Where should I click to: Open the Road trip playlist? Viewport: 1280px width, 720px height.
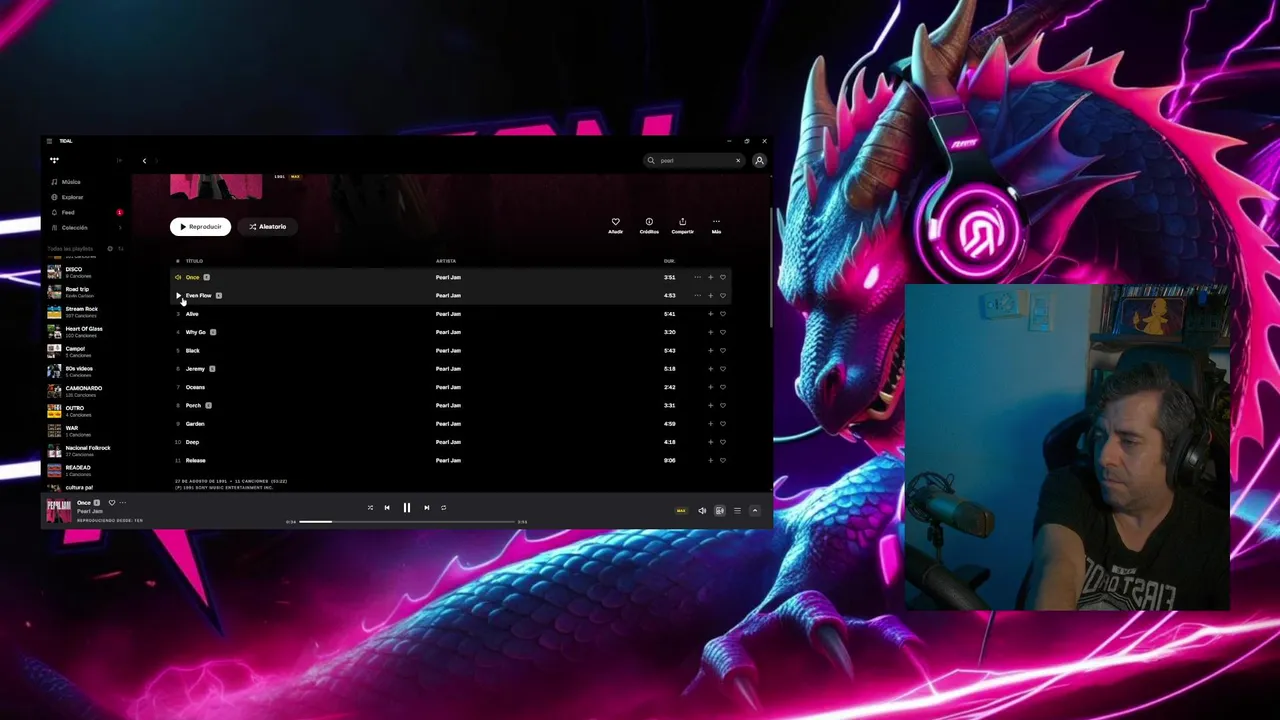pos(87,292)
